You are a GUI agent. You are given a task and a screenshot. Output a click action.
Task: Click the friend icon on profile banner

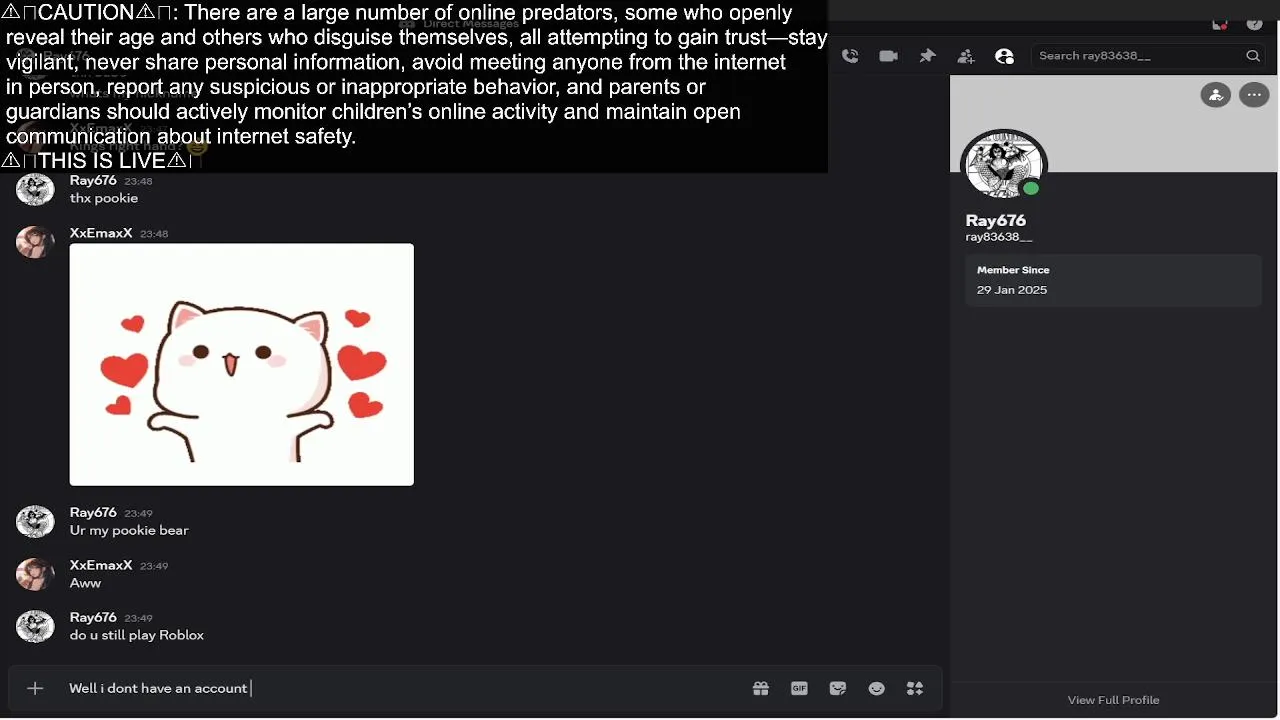tap(1216, 95)
